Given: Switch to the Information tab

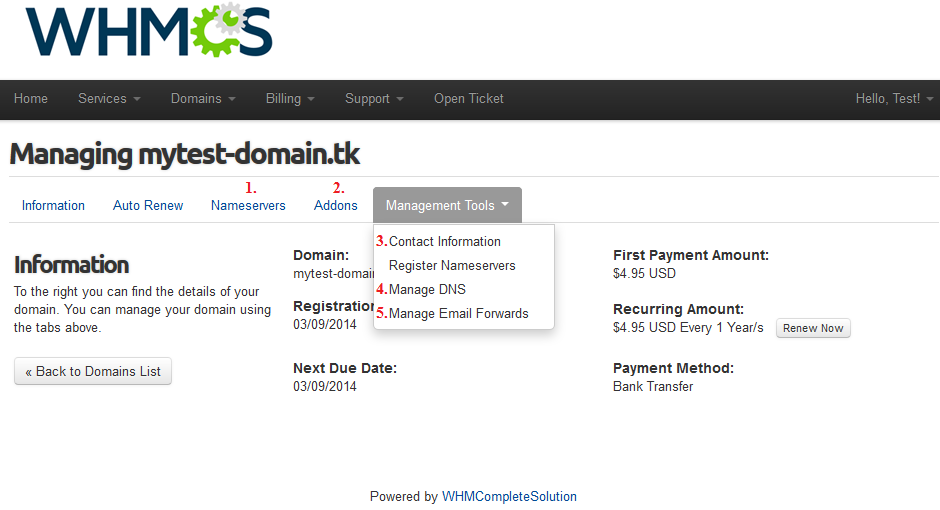Looking at the screenshot, I should [x=53, y=206].
